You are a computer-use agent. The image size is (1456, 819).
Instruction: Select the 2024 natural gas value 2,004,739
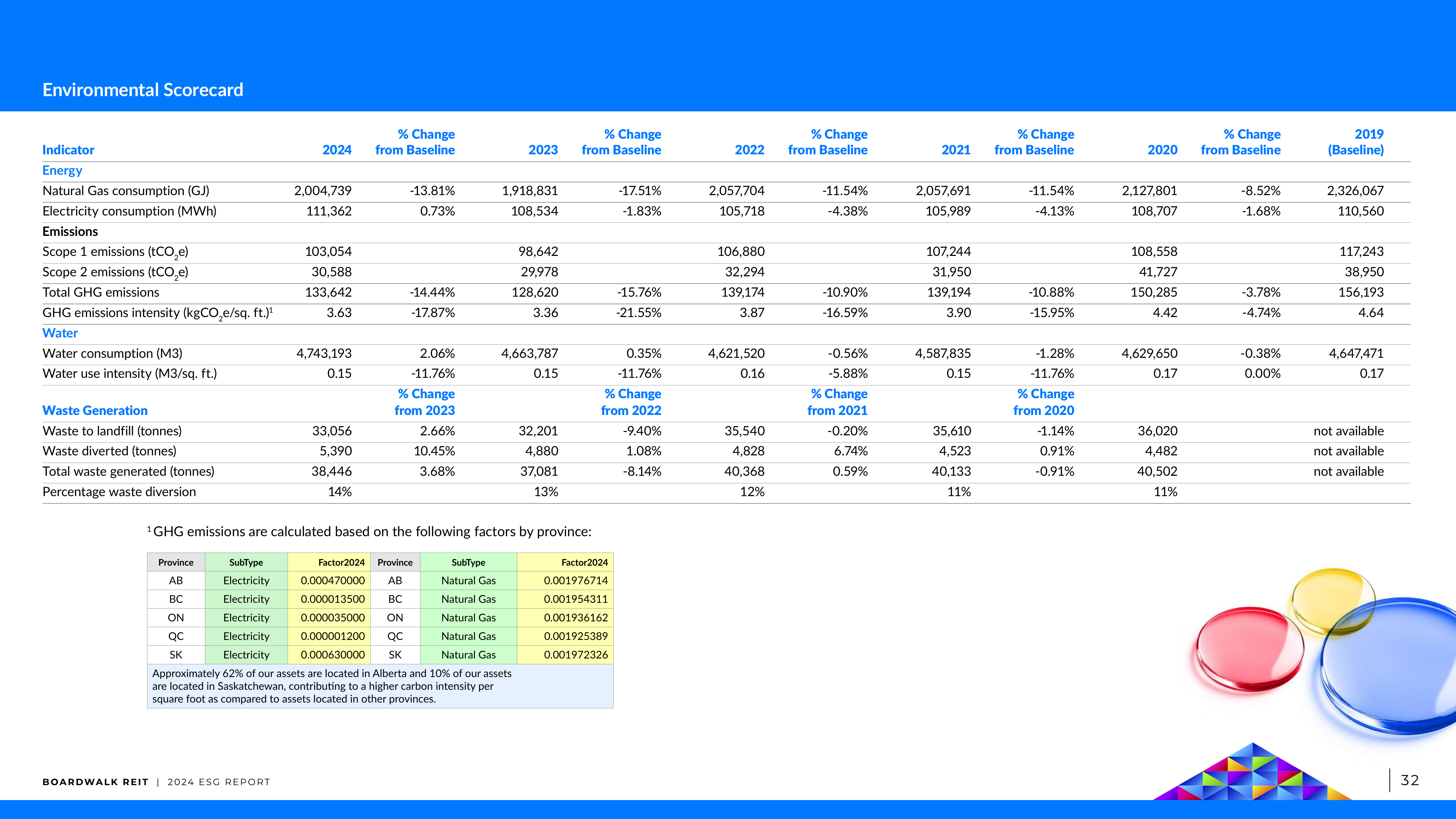(x=323, y=190)
